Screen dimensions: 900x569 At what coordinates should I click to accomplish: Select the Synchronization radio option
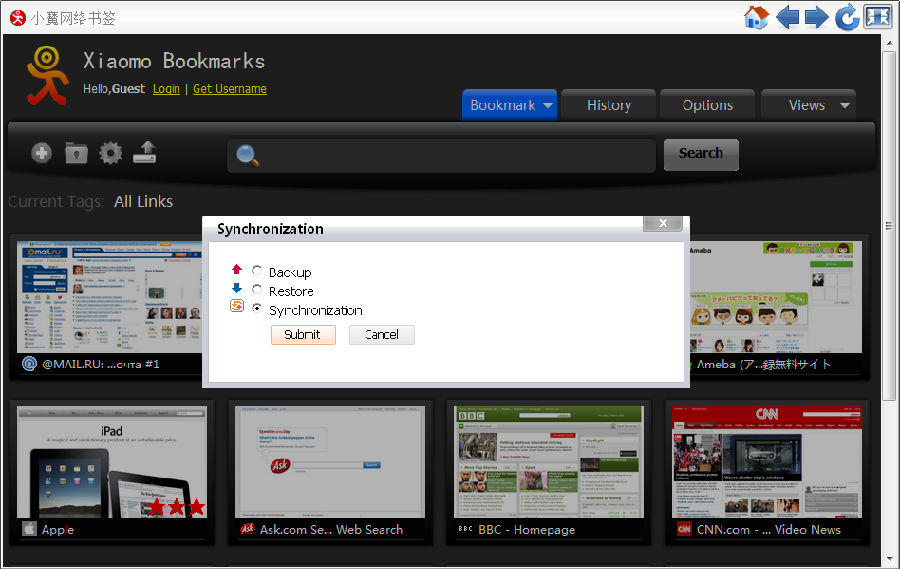[258, 309]
